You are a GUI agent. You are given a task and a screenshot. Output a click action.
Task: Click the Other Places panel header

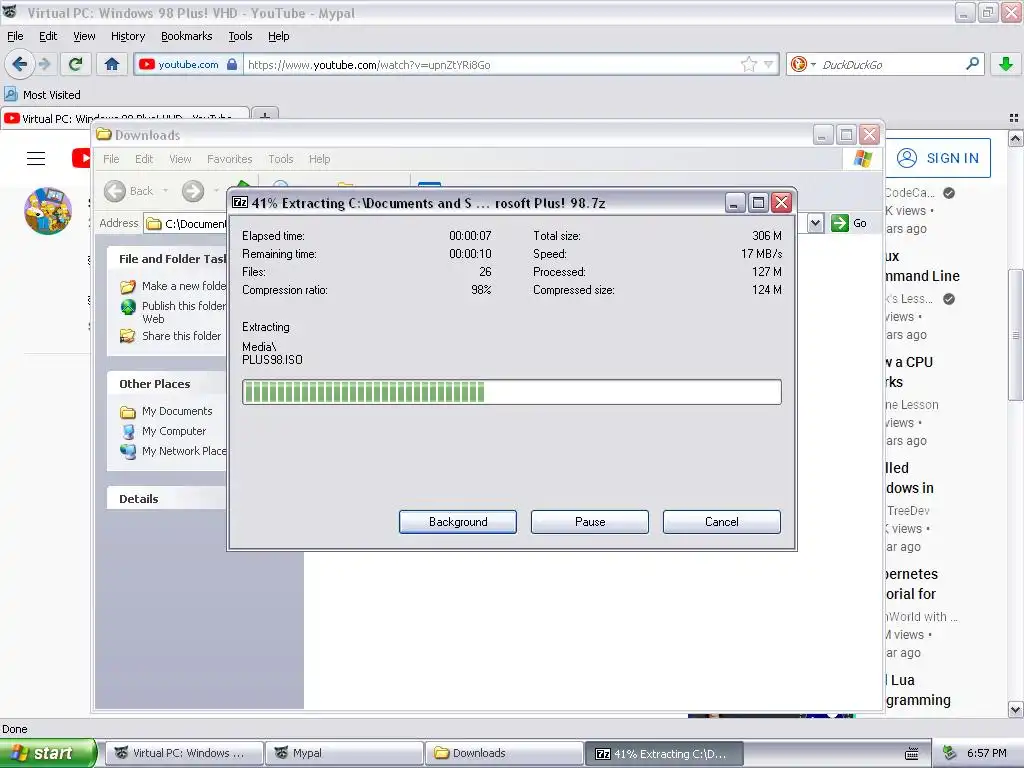coord(167,384)
